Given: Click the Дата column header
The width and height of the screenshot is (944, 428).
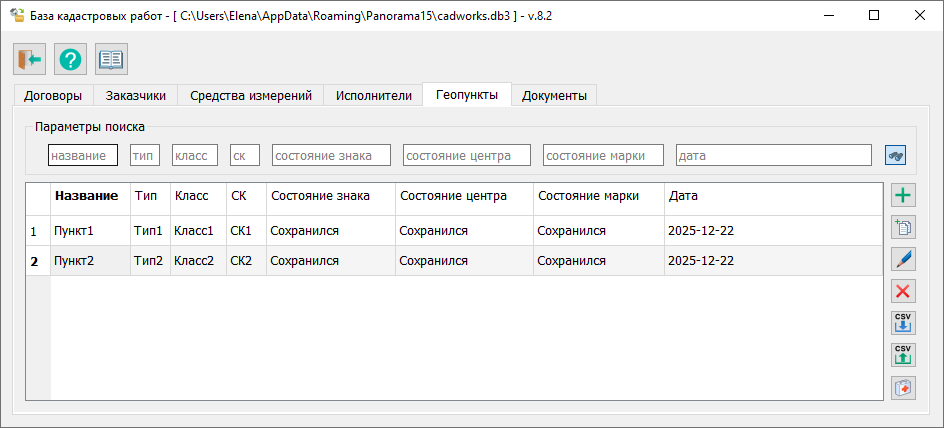Looking at the screenshot, I should [774, 199].
